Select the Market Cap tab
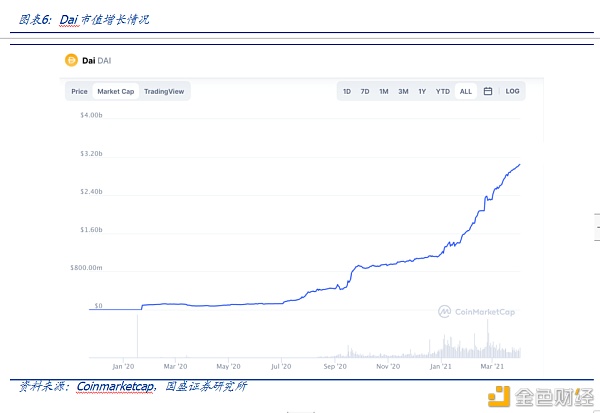 tap(116, 91)
